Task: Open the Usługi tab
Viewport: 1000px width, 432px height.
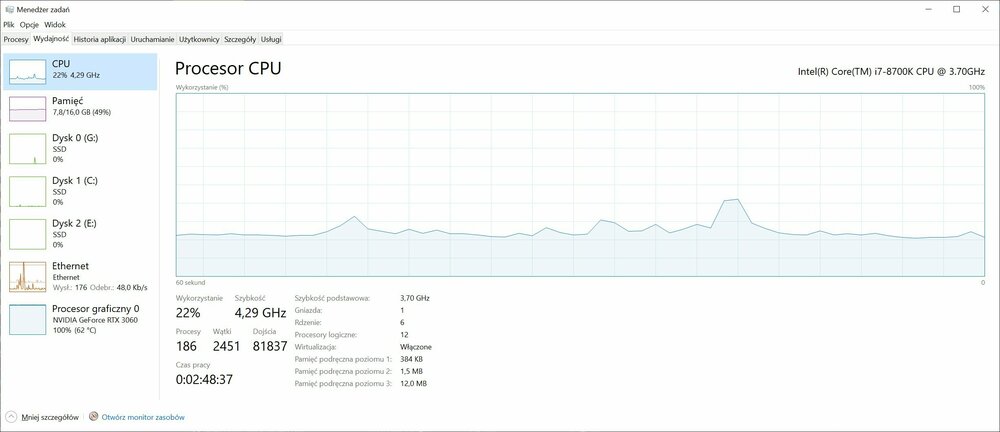Action: [x=271, y=39]
